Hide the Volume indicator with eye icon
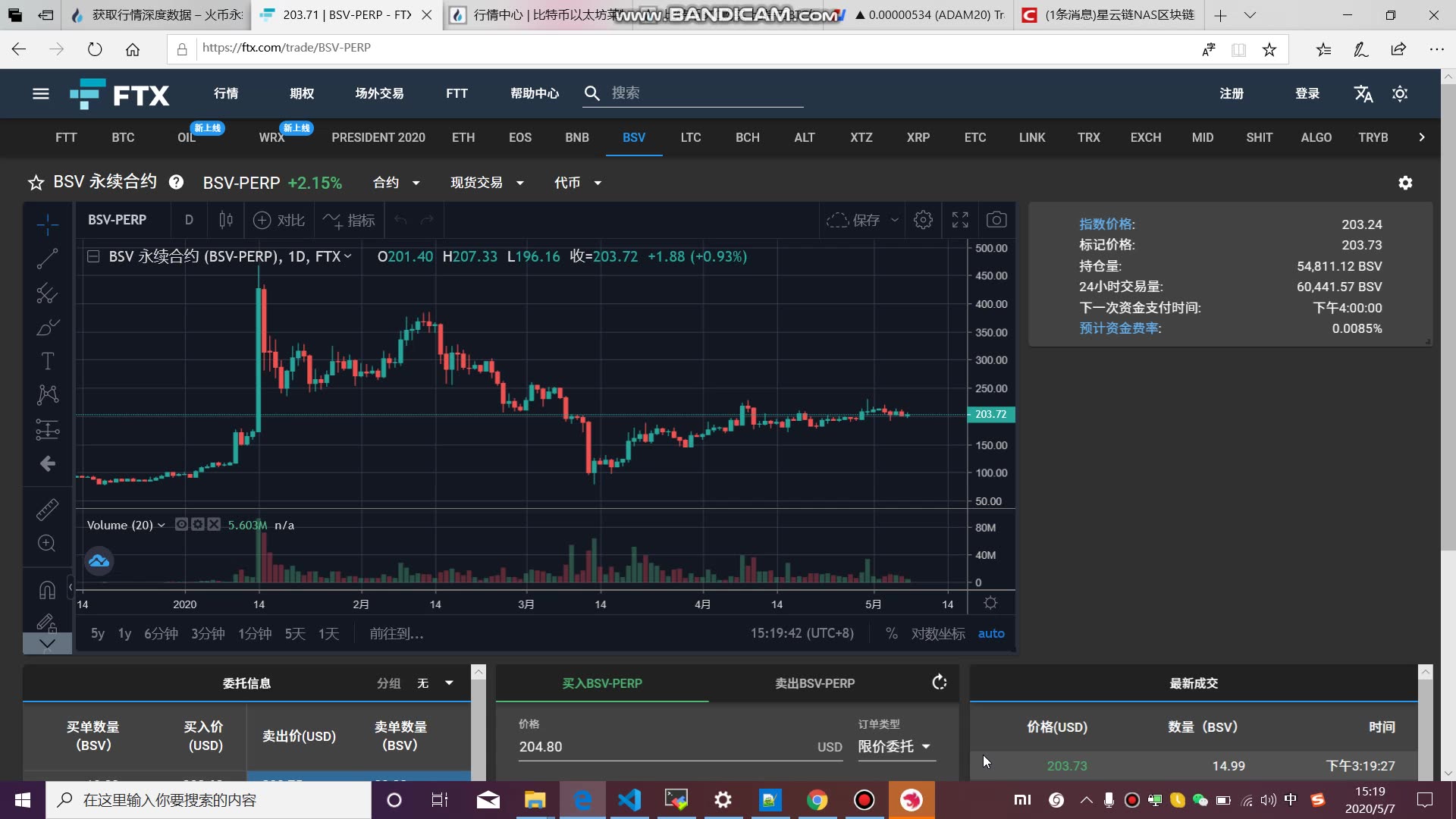The image size is (1456, 819). (181, 525)
